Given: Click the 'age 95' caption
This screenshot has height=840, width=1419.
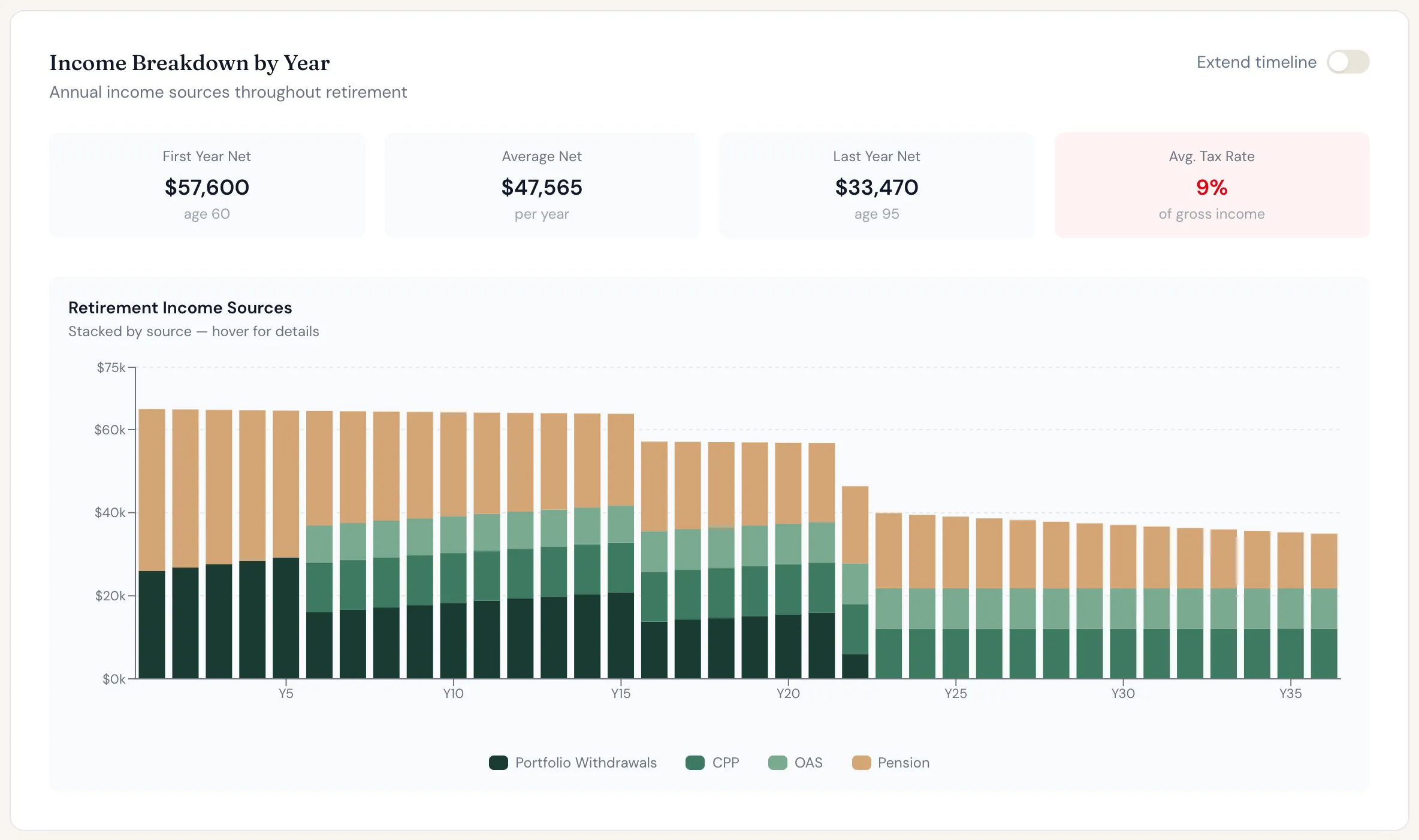Looking at the screenshot, I should [x=877, y=214].
